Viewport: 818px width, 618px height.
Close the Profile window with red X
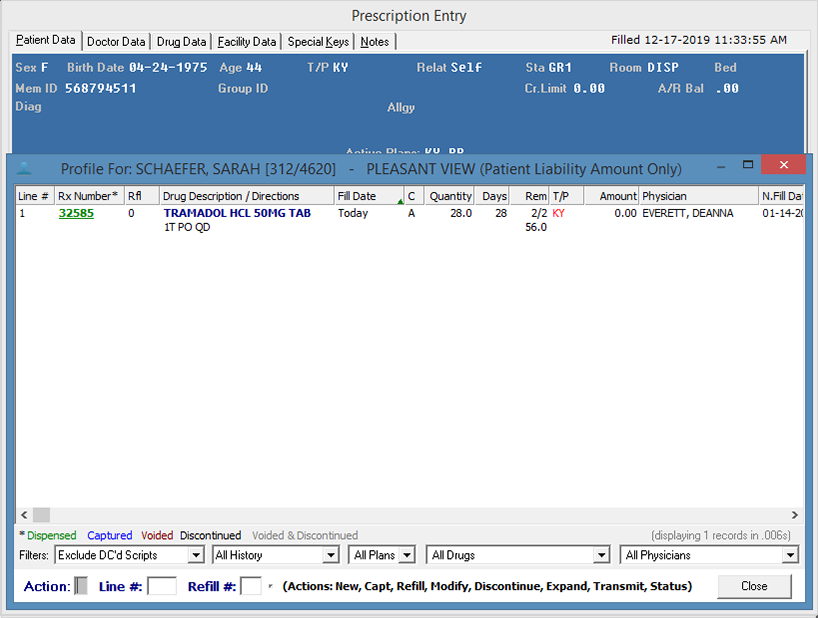tap(783, 165)
